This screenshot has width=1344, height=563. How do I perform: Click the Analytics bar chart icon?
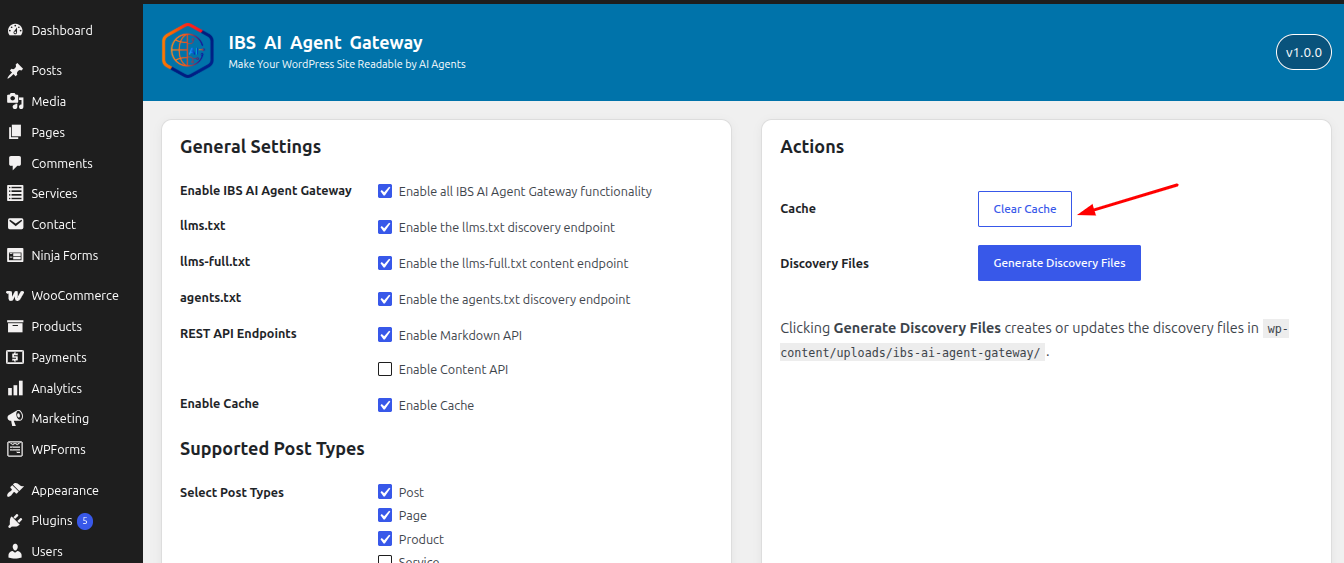15,388
